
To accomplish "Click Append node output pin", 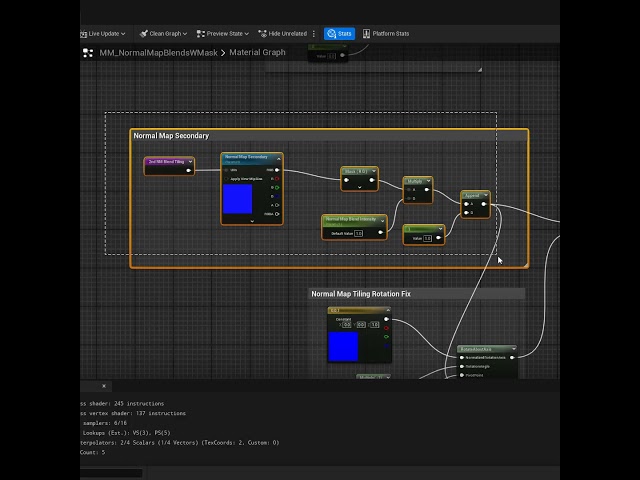I will click(484, 204).
